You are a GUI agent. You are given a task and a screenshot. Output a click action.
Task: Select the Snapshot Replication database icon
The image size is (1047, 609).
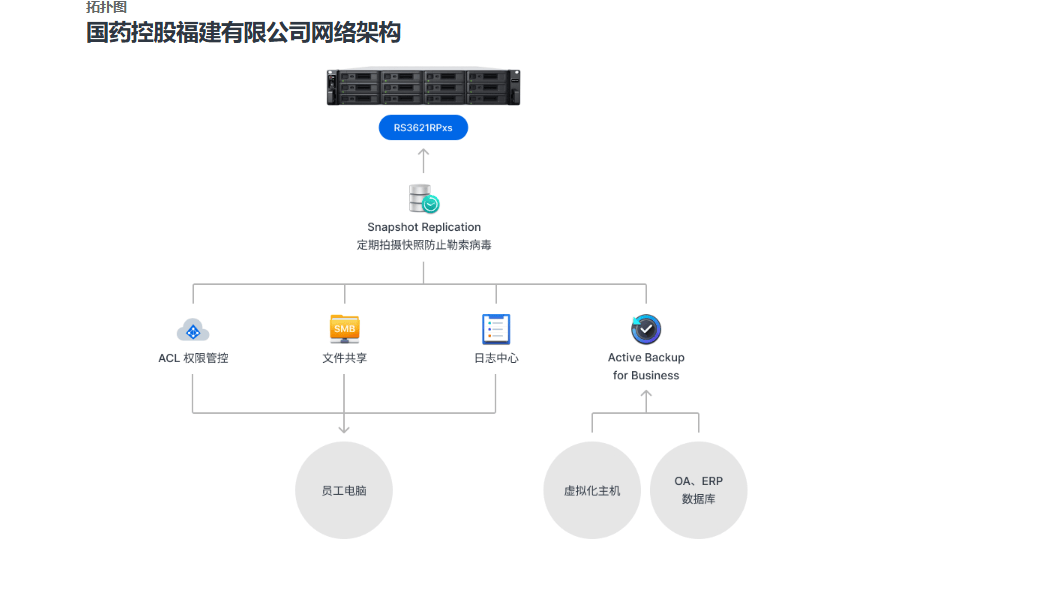pos(424,199)
